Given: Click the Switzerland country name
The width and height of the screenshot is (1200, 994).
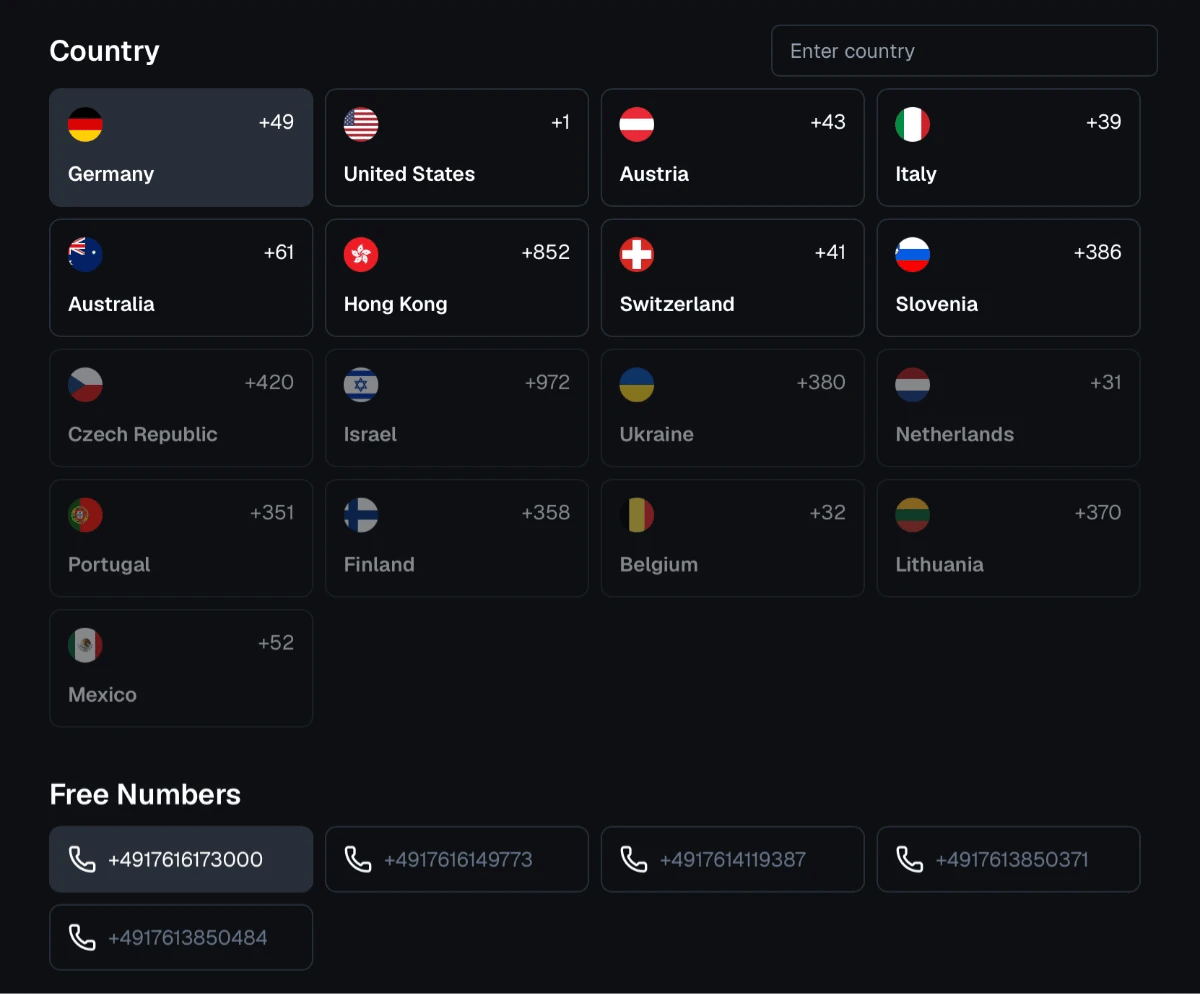Looking at the screenshot, I should (x=677, y=304).
